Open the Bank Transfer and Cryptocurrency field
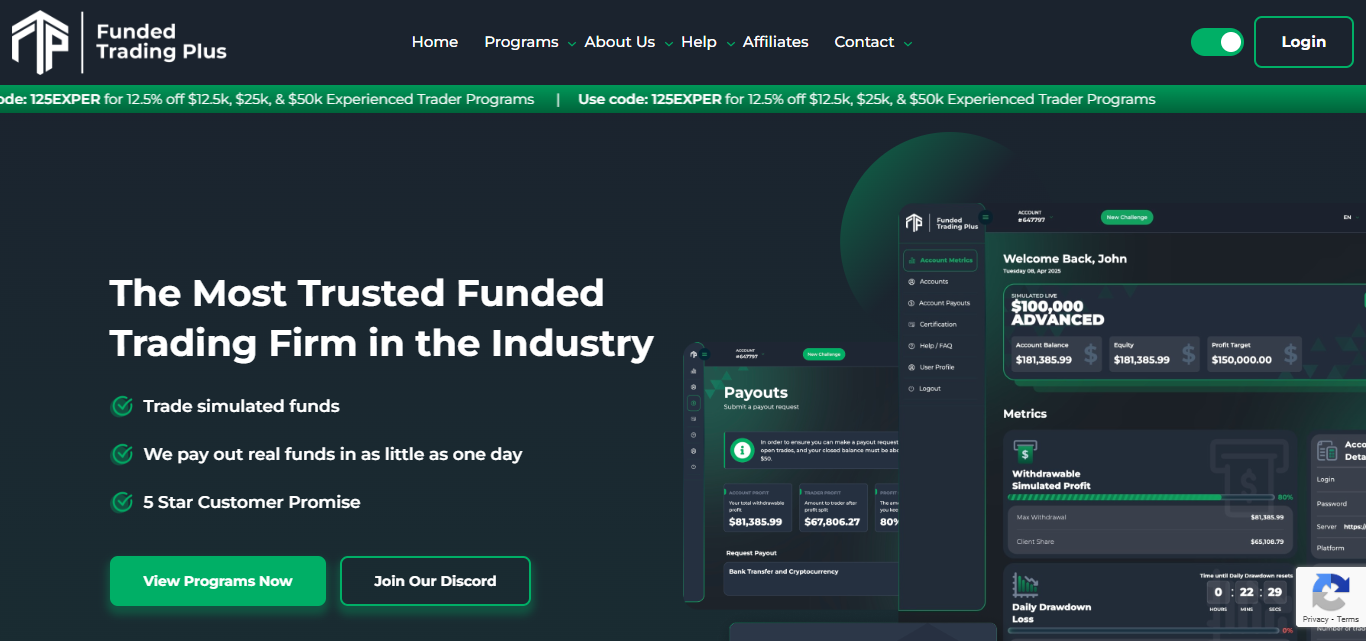 811,578
